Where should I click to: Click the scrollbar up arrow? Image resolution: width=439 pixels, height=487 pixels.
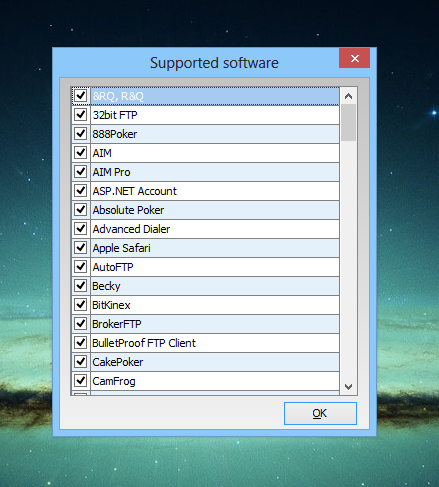point(348,96)
